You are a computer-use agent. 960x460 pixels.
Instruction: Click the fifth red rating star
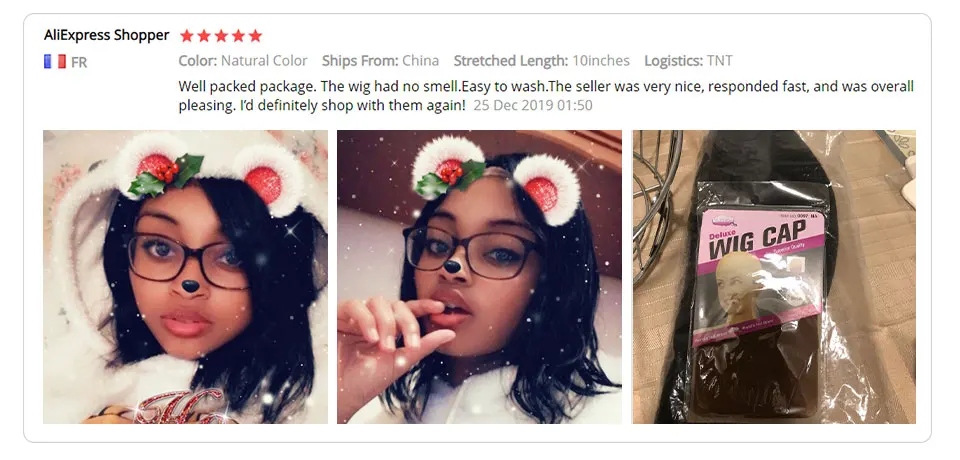pos(255,36)
